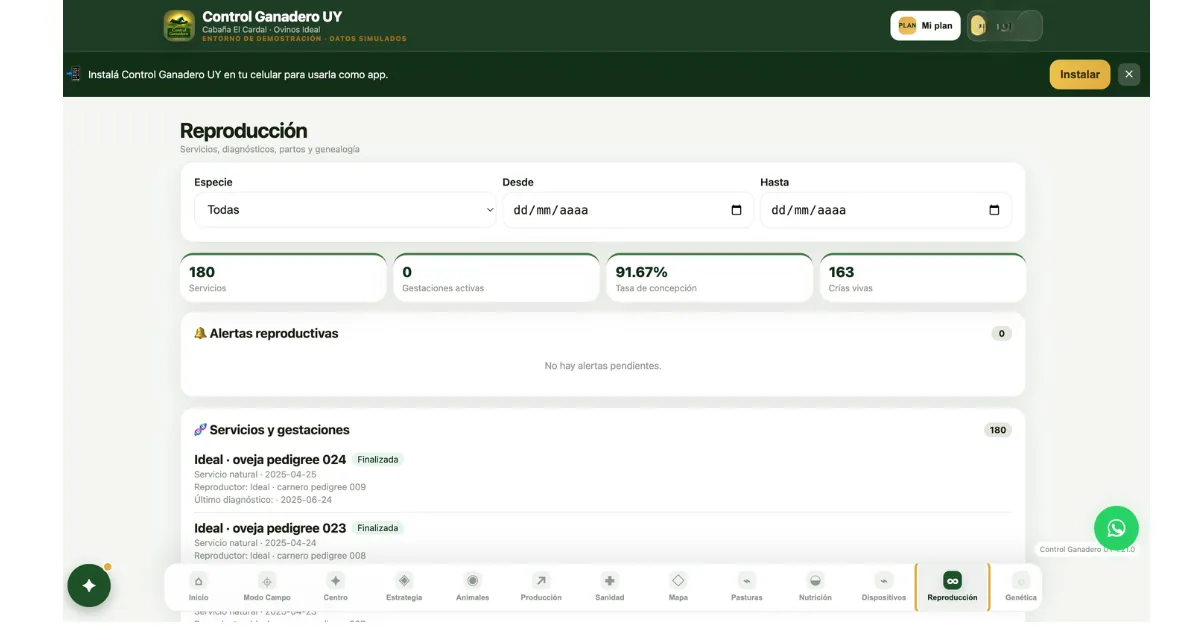Open the Sanidad section
The height and width of the screenshot is (630, 1200).
click(610, 587)
